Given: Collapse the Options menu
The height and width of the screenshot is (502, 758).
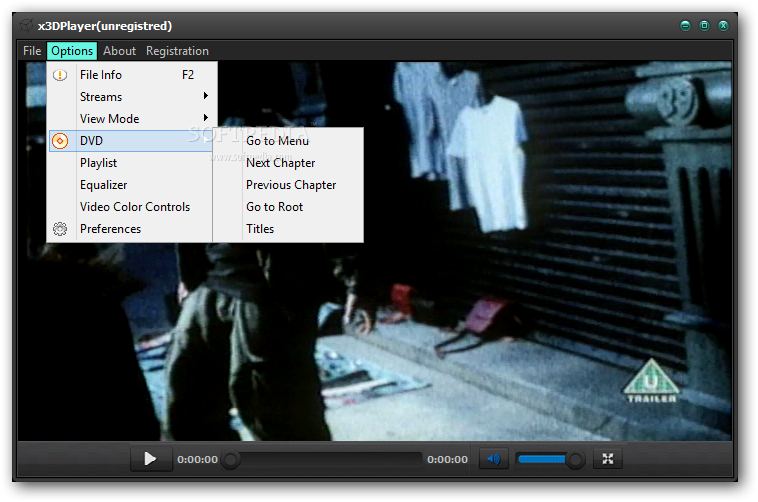Looking at the screenshot, I should coord(72,51).
